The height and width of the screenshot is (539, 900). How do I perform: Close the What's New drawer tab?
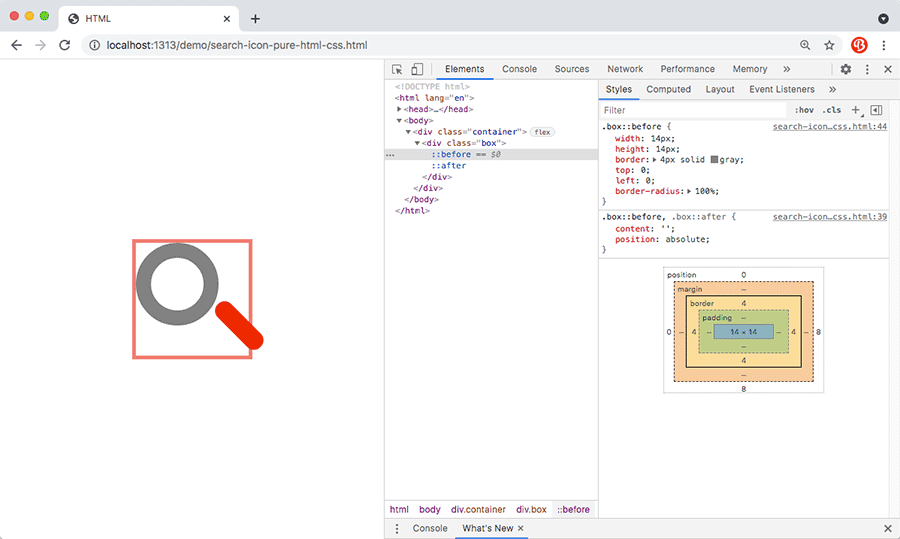tap(521, 528)
